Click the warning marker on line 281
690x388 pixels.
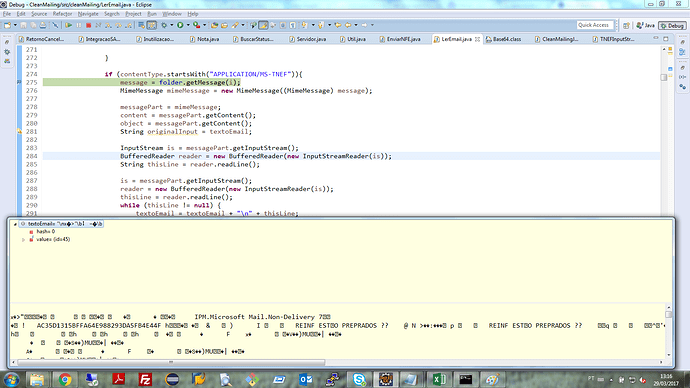(x=19, y=131)
